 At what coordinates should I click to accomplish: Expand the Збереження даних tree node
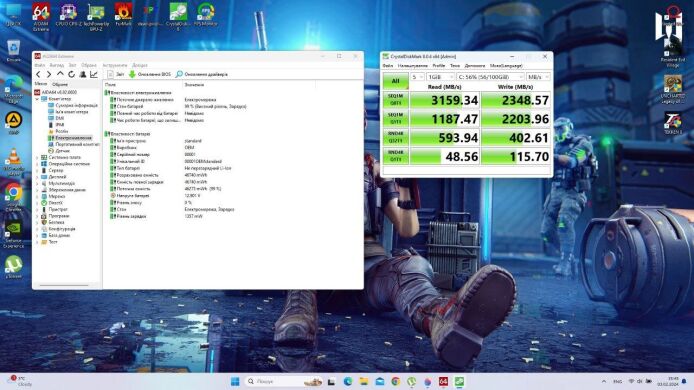[37, 189]
